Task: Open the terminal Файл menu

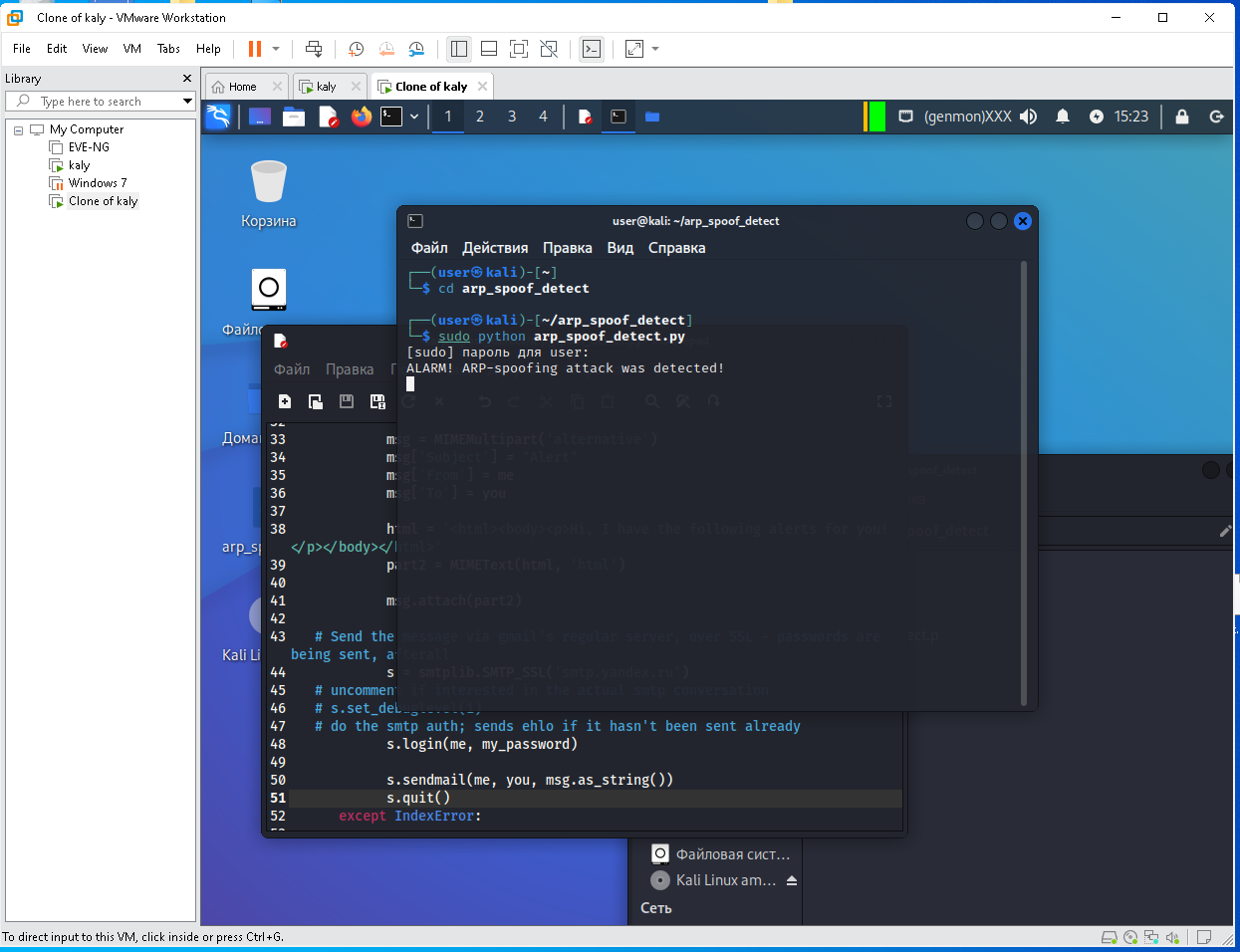Action: [x=429, y=248]
